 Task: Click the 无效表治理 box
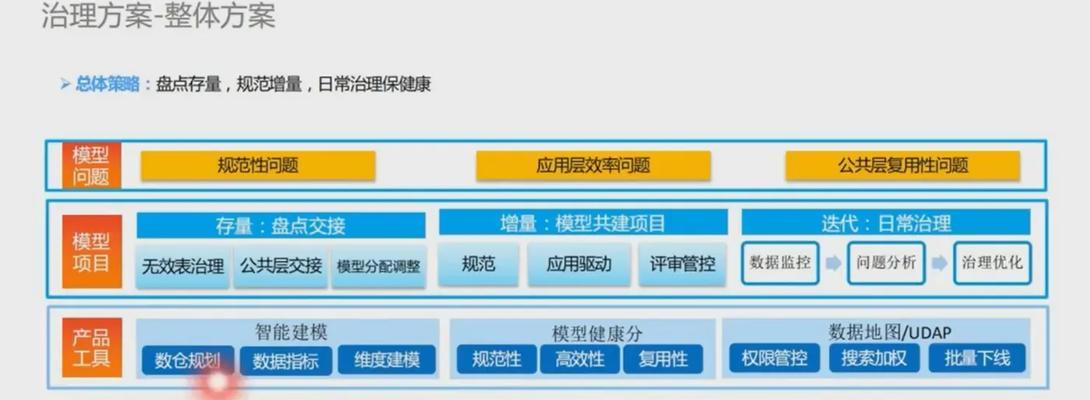(183, 266)
